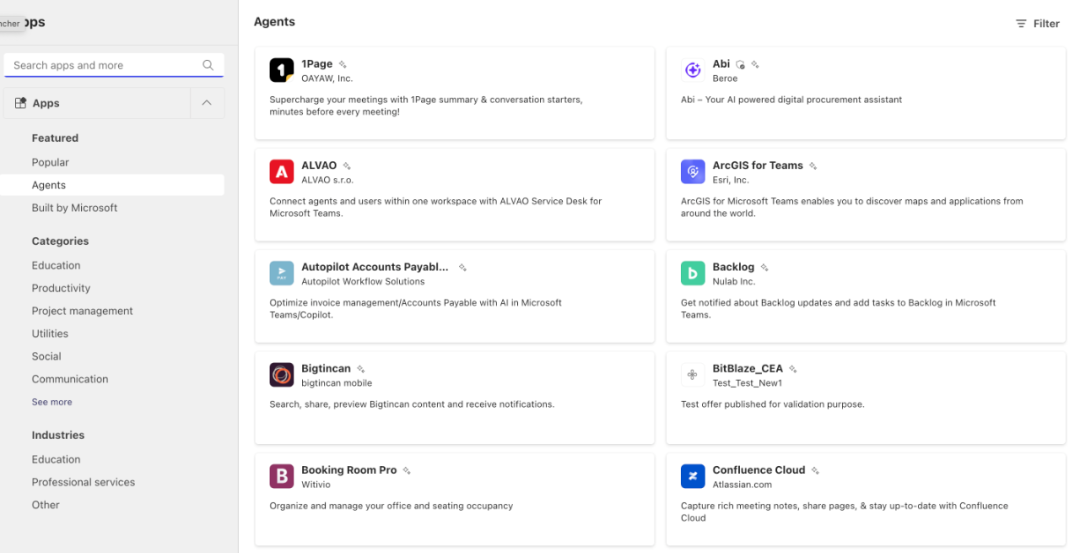Click publisher text "ALVAO s.r.o."
The height and width of the screenshot is (553, 1080).
(x=327, y=180)
